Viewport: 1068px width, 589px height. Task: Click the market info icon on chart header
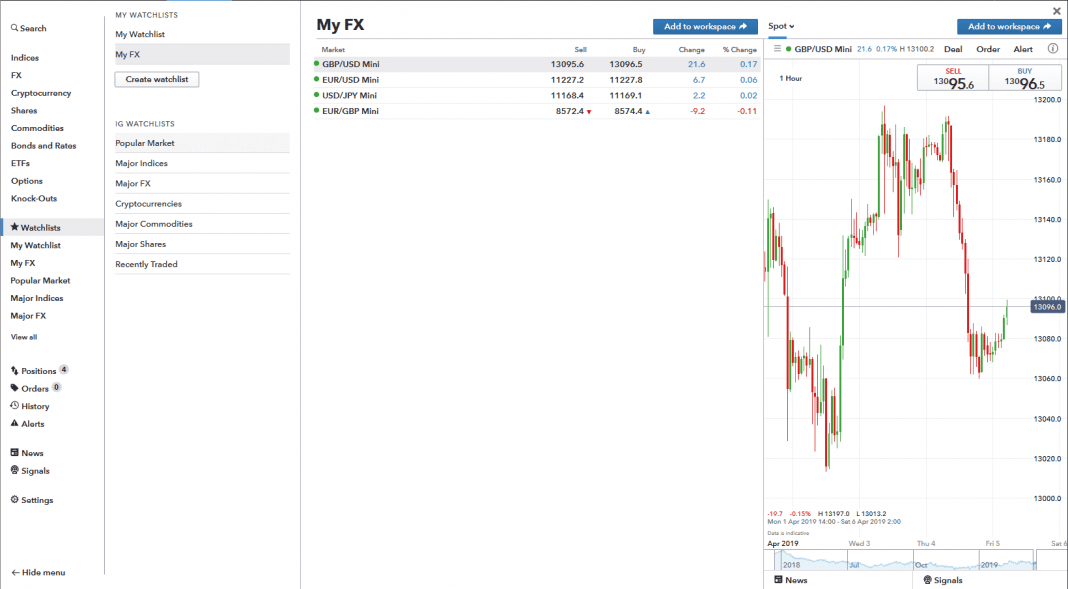pos(1052,48)
